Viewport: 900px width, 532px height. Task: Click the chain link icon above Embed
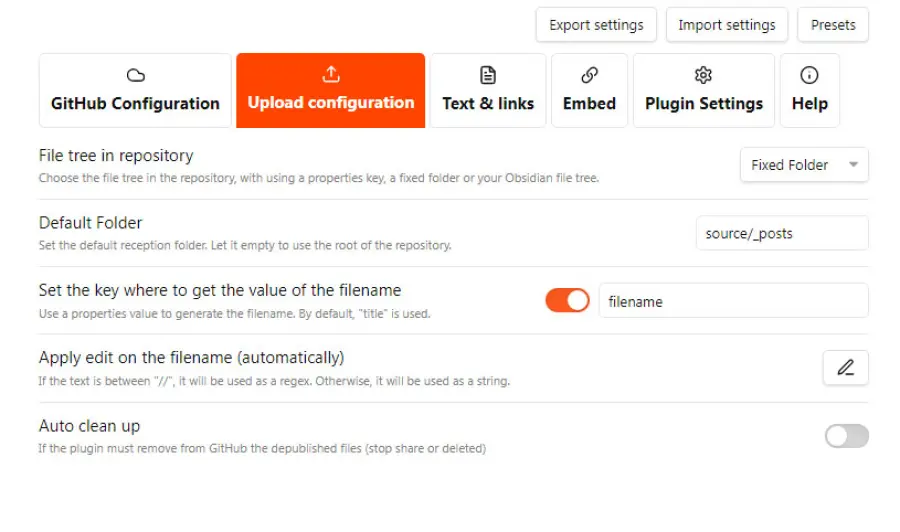pyautogui.click(x=589, y=76)
